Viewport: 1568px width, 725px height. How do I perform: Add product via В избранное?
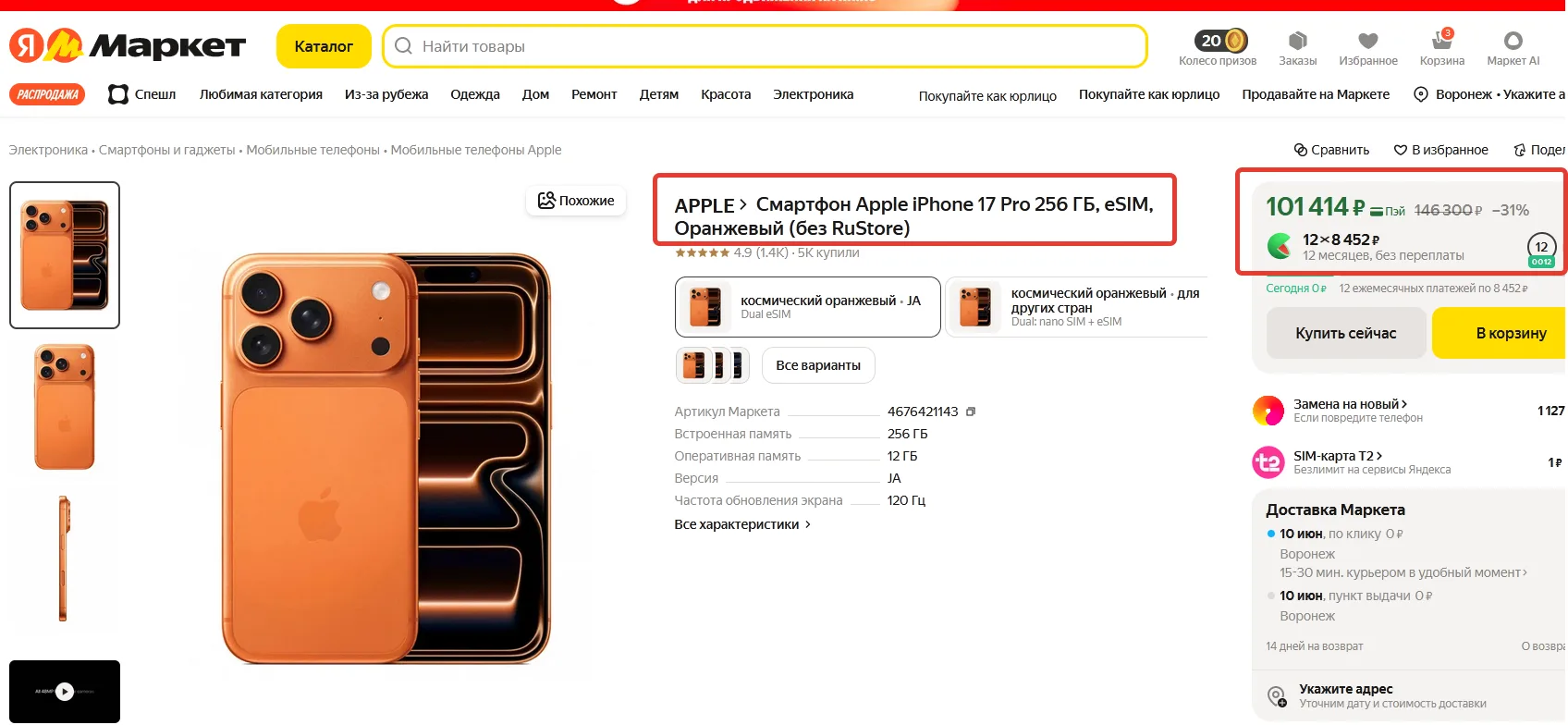tap(1440, 150)
